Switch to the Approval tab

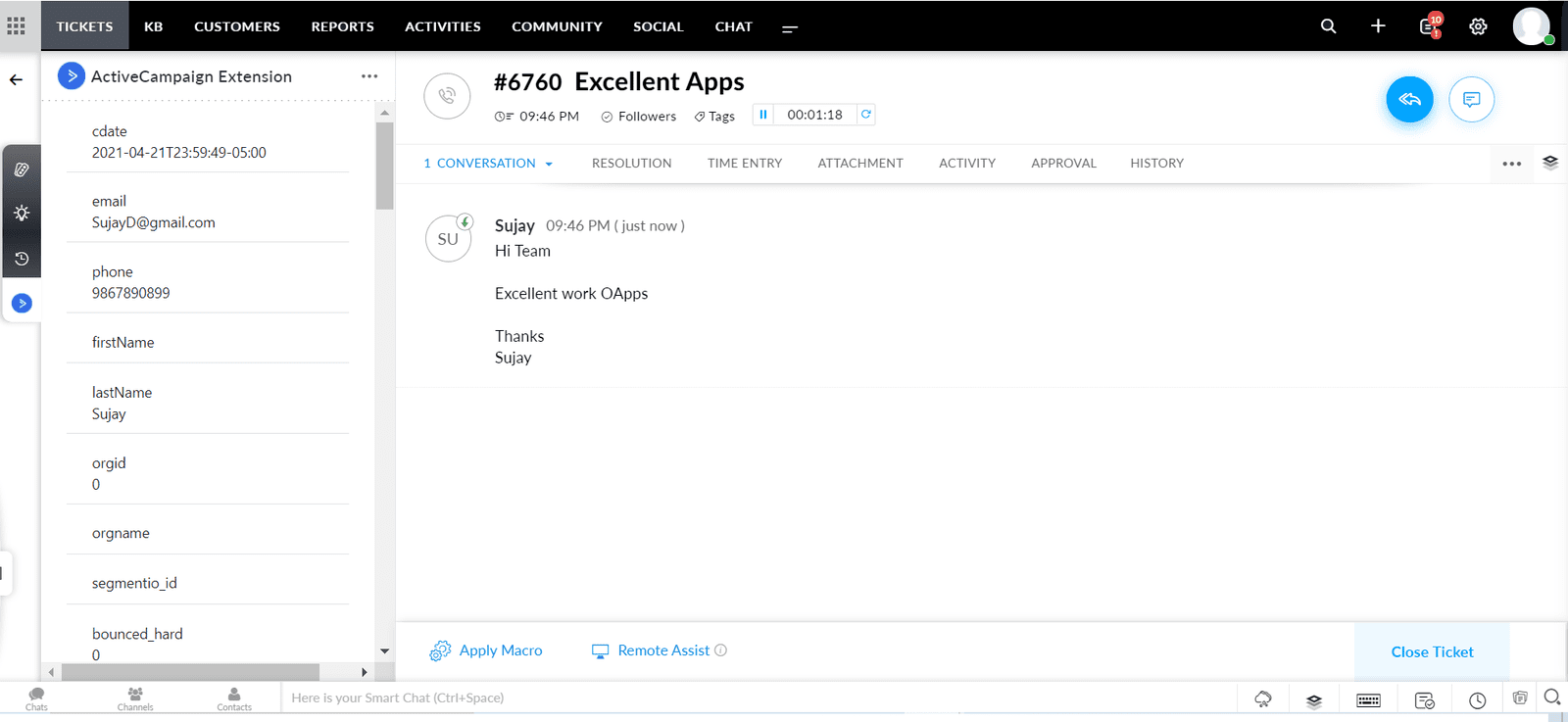tap(1063, 164)
